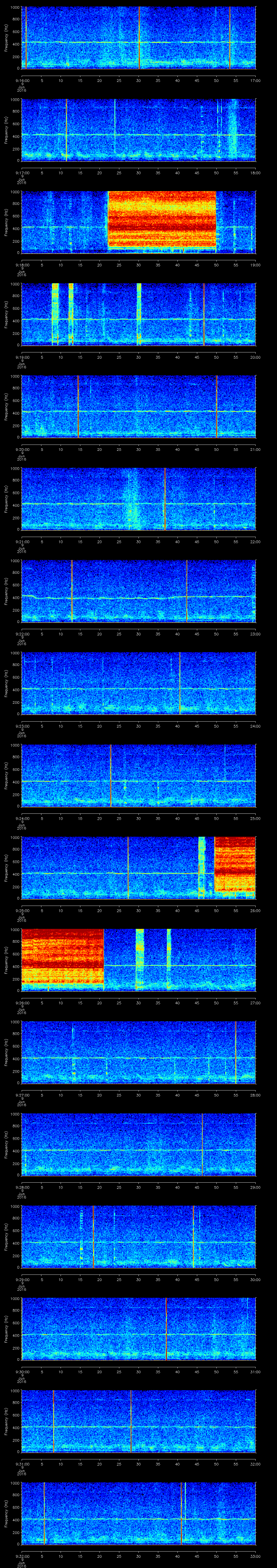Select the red spike near 30 s in the 9:16 spectrogram

click(139, 38)
